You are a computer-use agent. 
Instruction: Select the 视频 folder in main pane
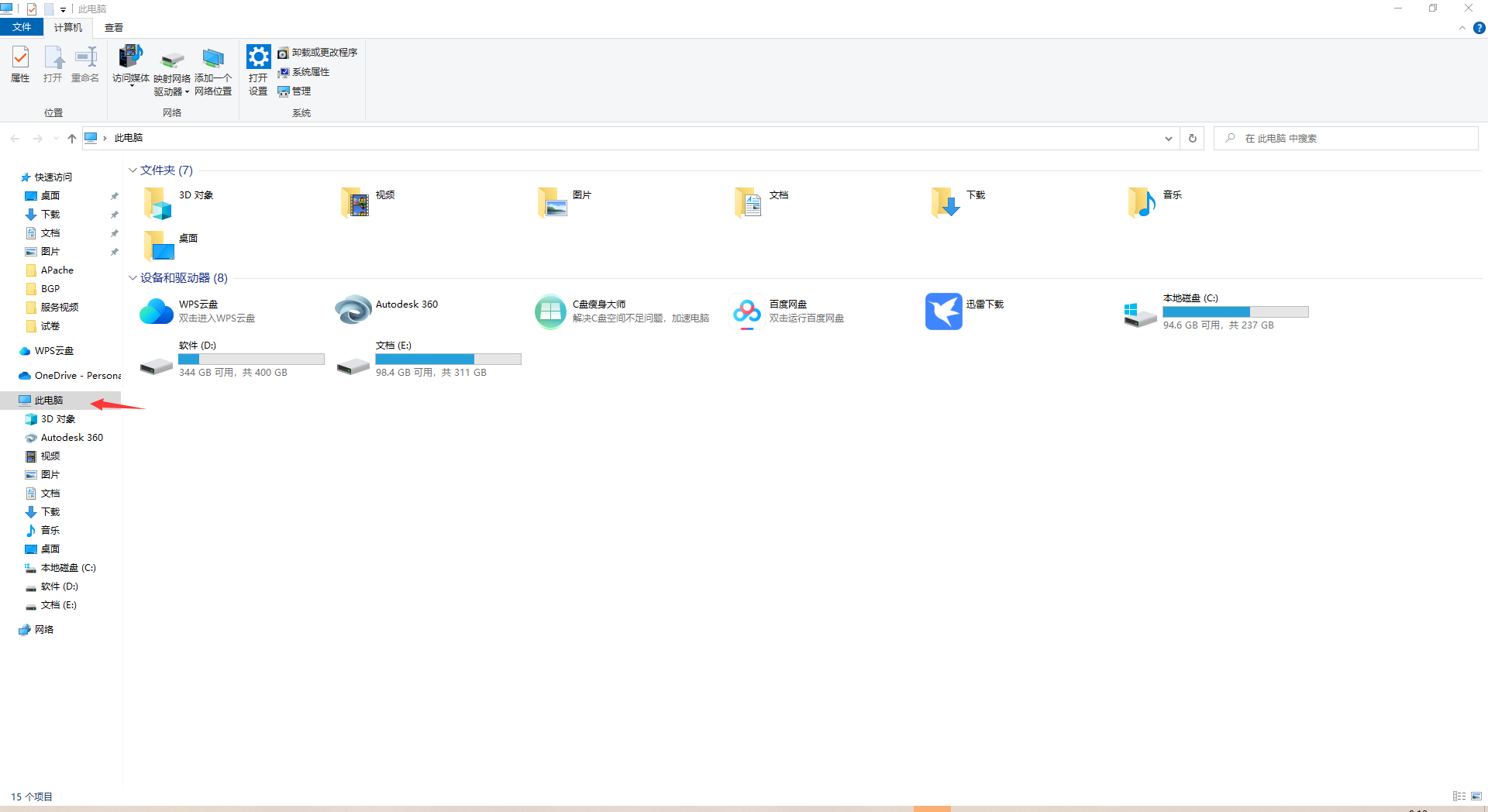pyautogui.click(x=368, y=203)
